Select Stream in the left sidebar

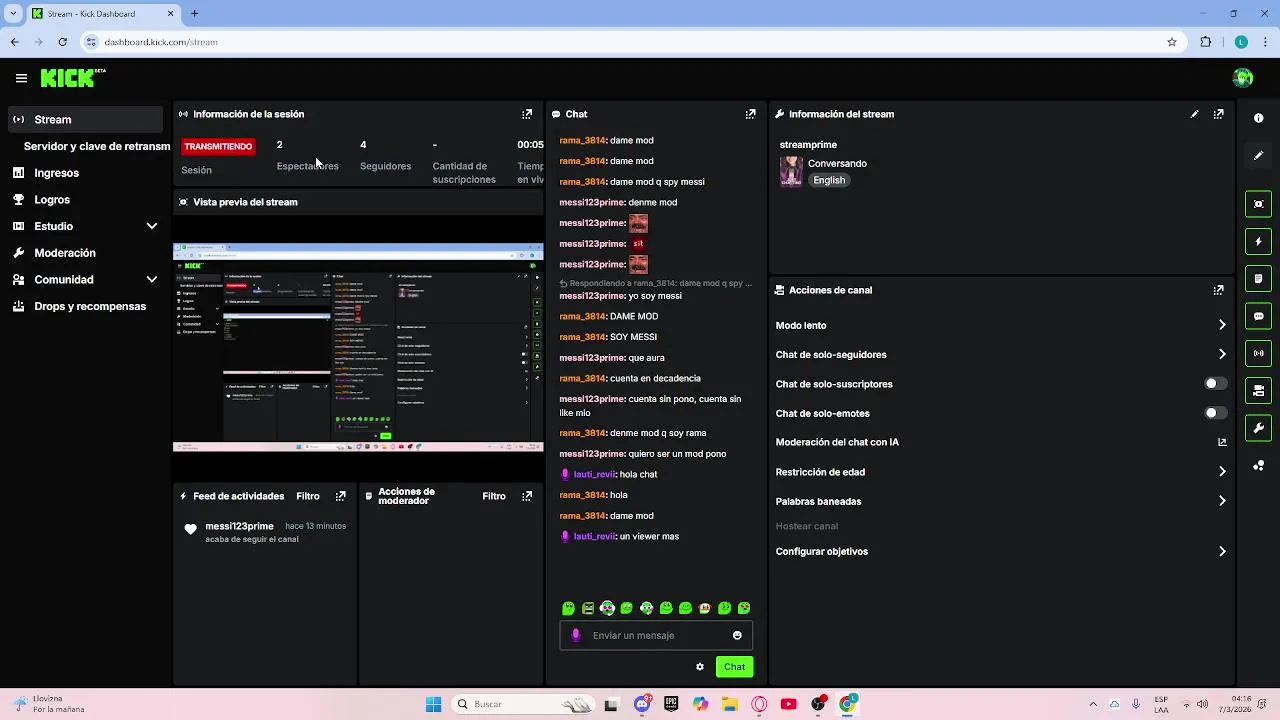tap(85, 119)
